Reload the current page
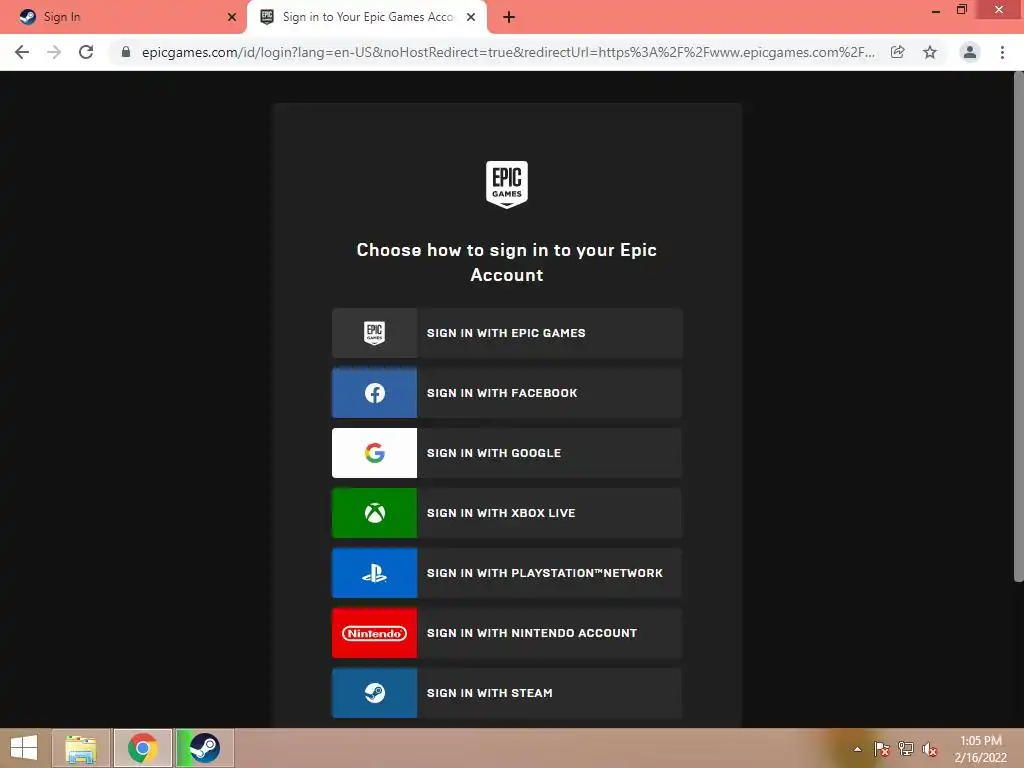Viewport: 1024px width, 768px height. tap(86, 52)
